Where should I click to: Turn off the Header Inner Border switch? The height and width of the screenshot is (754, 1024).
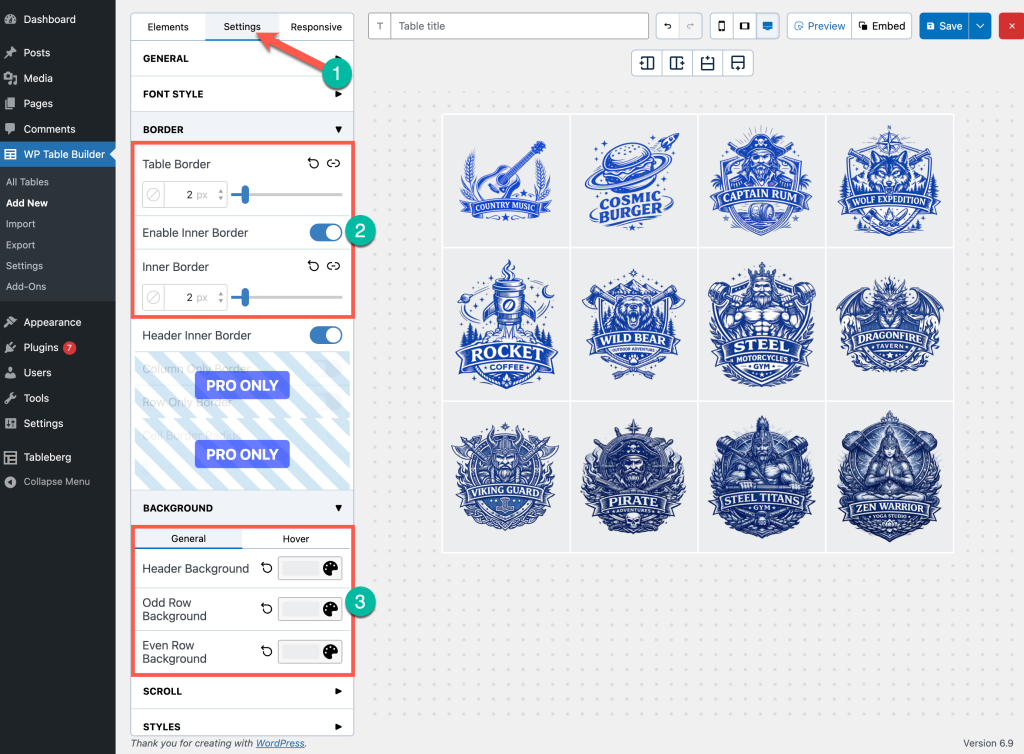(x=326, y=336)
